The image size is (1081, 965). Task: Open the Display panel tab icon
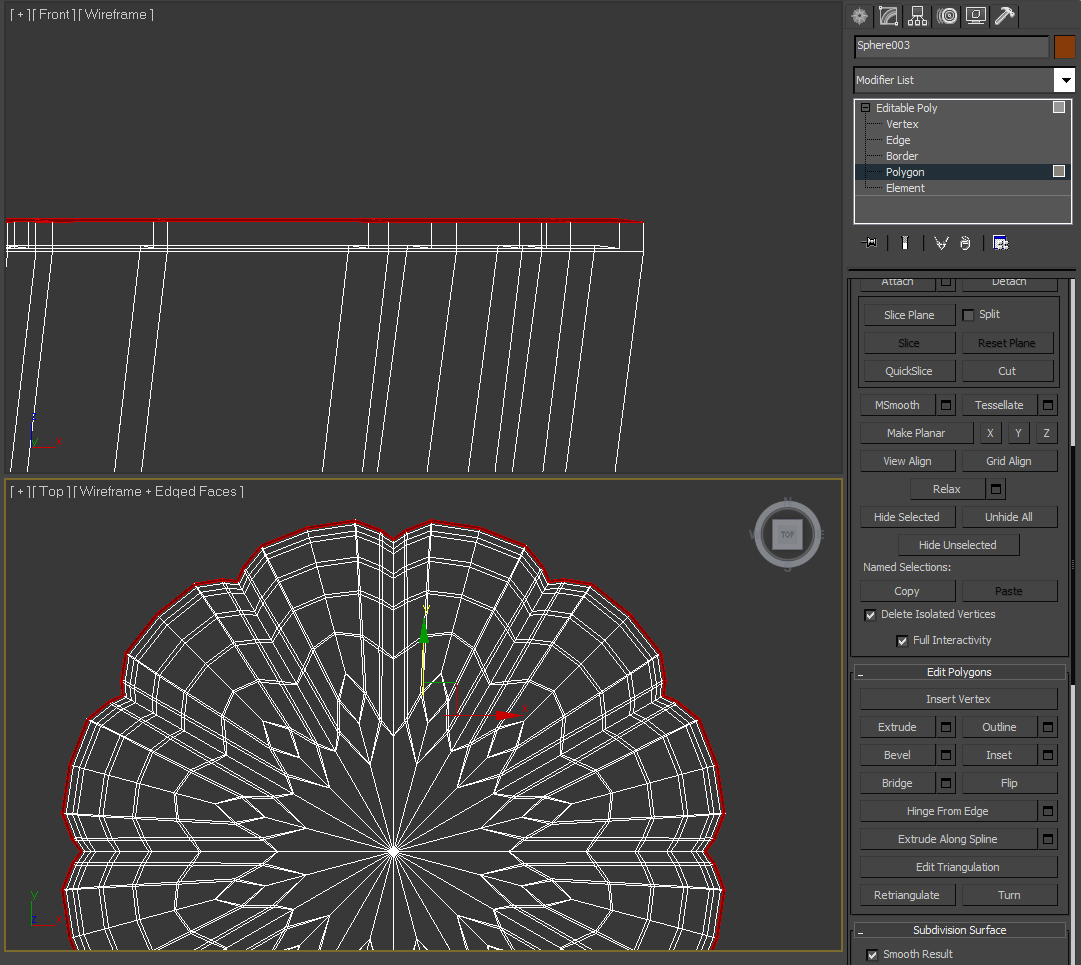[x=976, y=16]
